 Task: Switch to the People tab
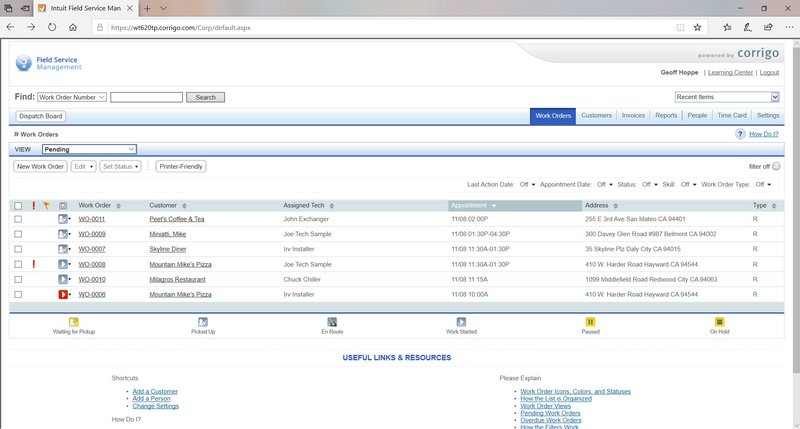(x=697, y=115)
